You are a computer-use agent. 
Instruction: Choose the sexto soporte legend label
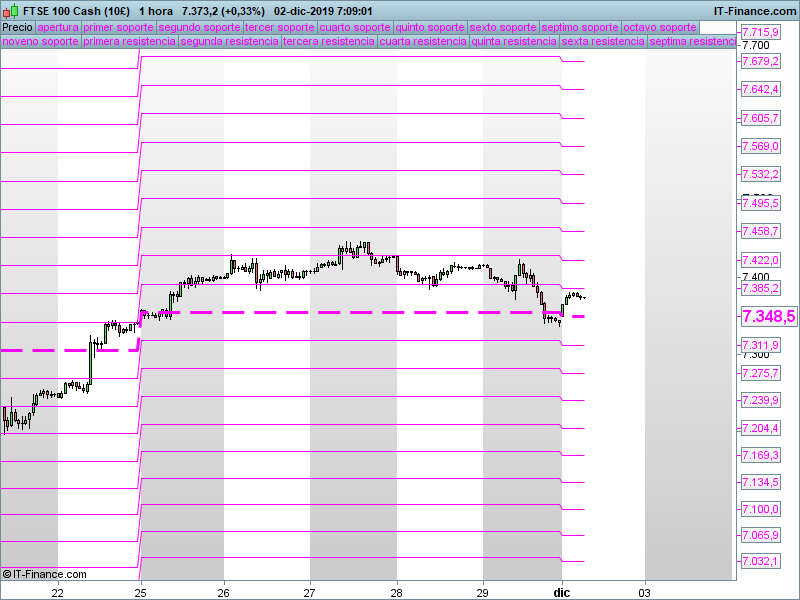pyautogui.click(x=503, y=28)
